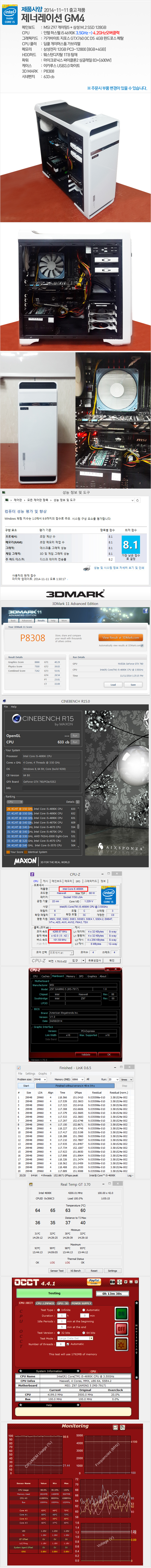Click the 8.1 Windows Experience base score

(131, 545)
